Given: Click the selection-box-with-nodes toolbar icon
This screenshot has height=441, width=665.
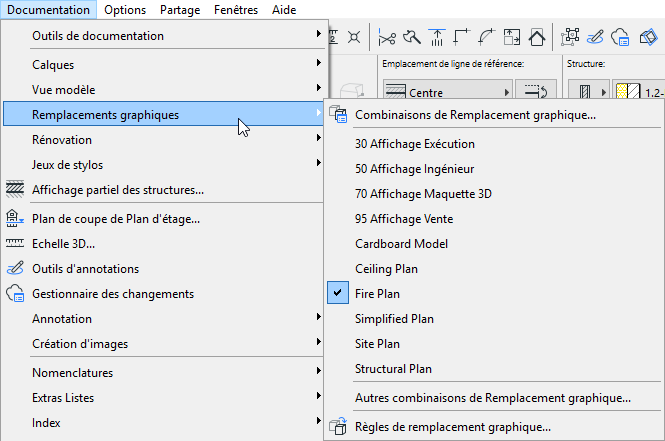Looking at the screenshot, I should click(570, 37).
